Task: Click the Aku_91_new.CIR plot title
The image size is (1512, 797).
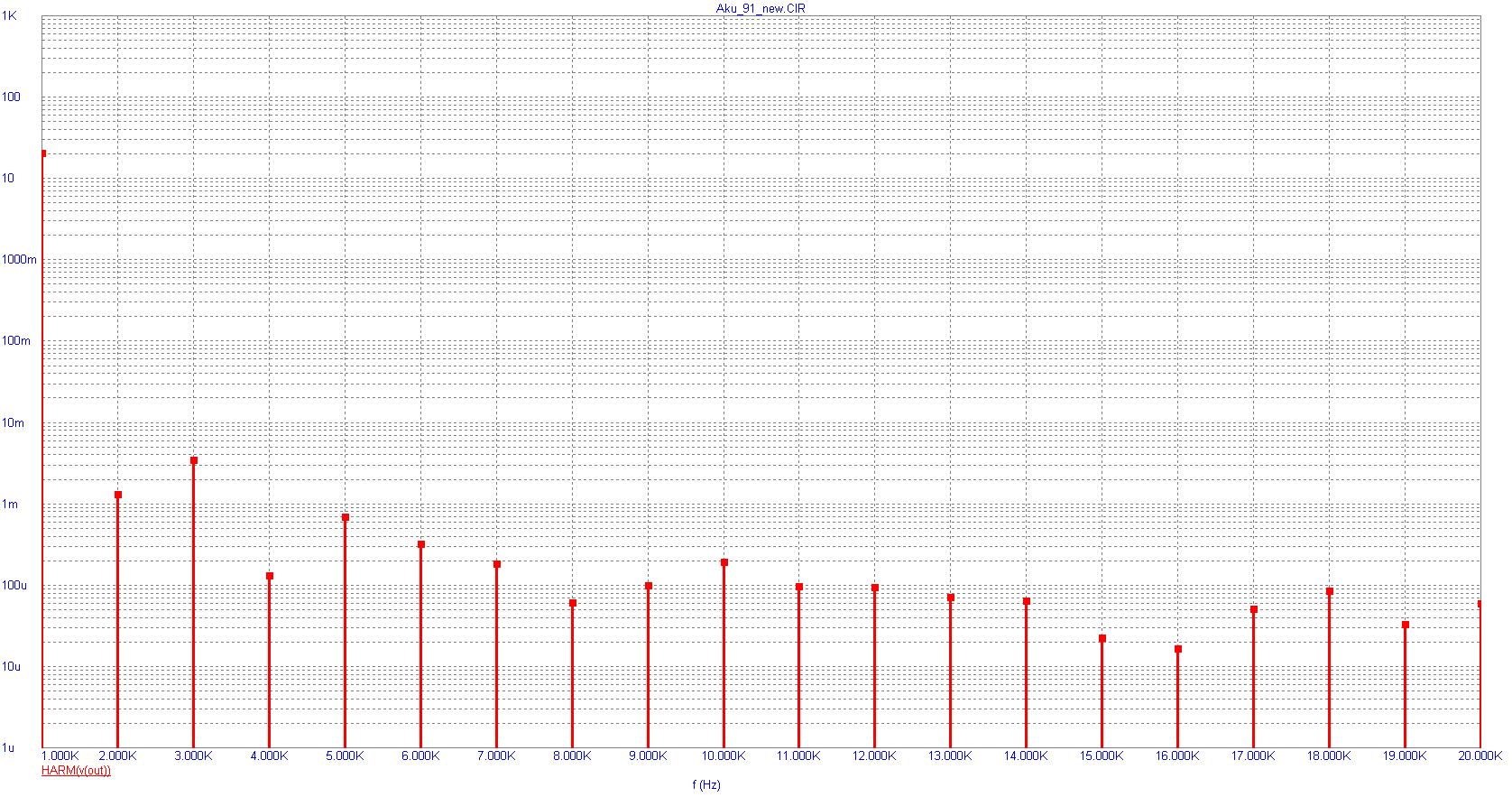Action: click(x=761, y=8)
